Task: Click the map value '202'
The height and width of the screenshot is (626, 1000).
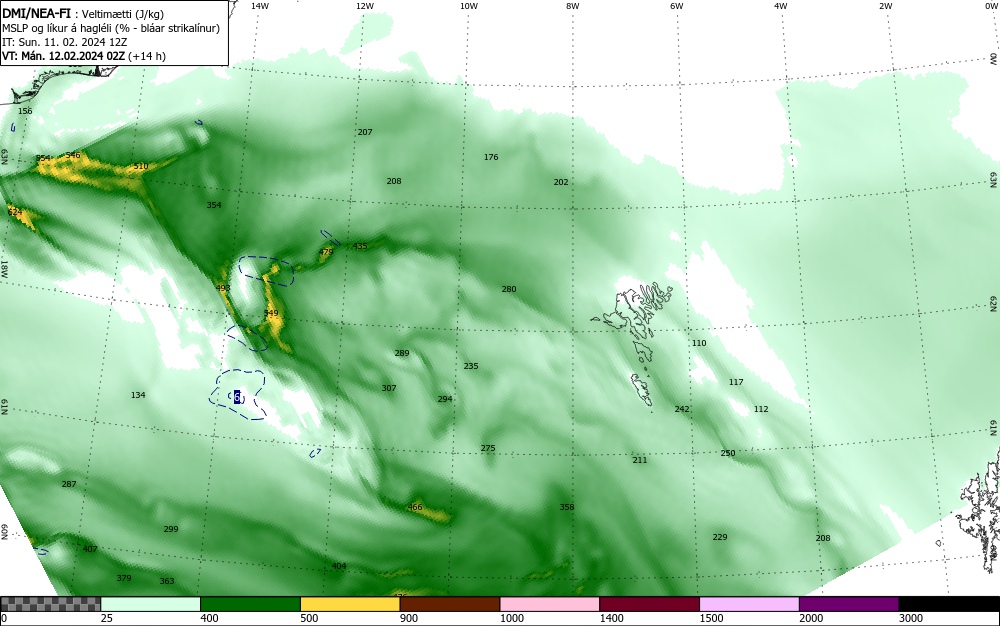Action: pyautogui.click(x=561, y=182)
